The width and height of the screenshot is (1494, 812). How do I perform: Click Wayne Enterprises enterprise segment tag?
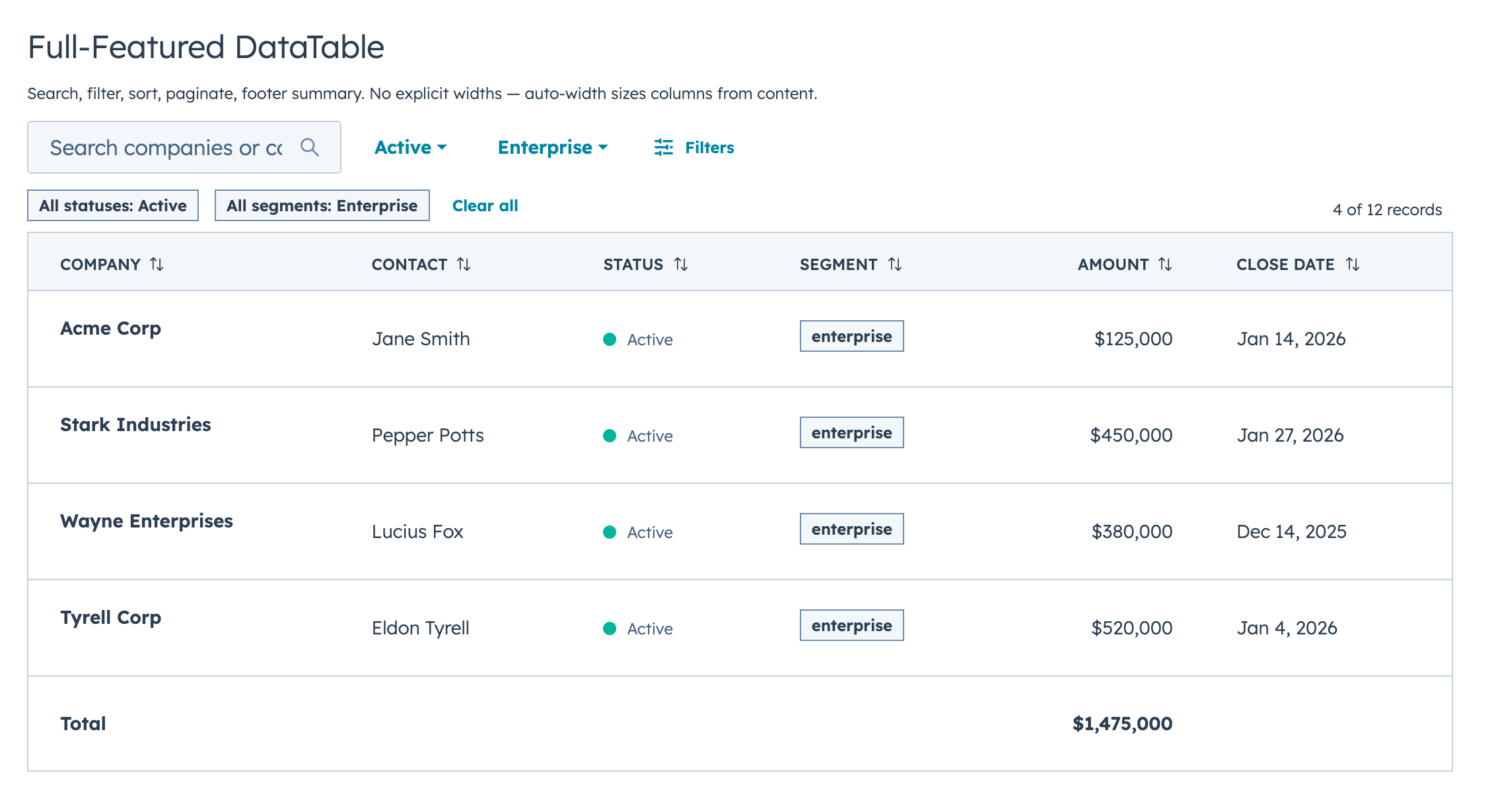click(851, 529)
